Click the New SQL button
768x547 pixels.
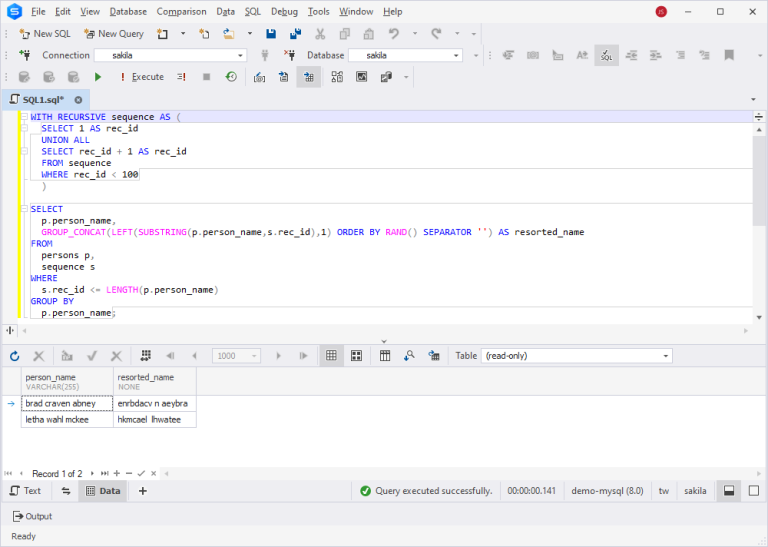click(x=45, y=34)
